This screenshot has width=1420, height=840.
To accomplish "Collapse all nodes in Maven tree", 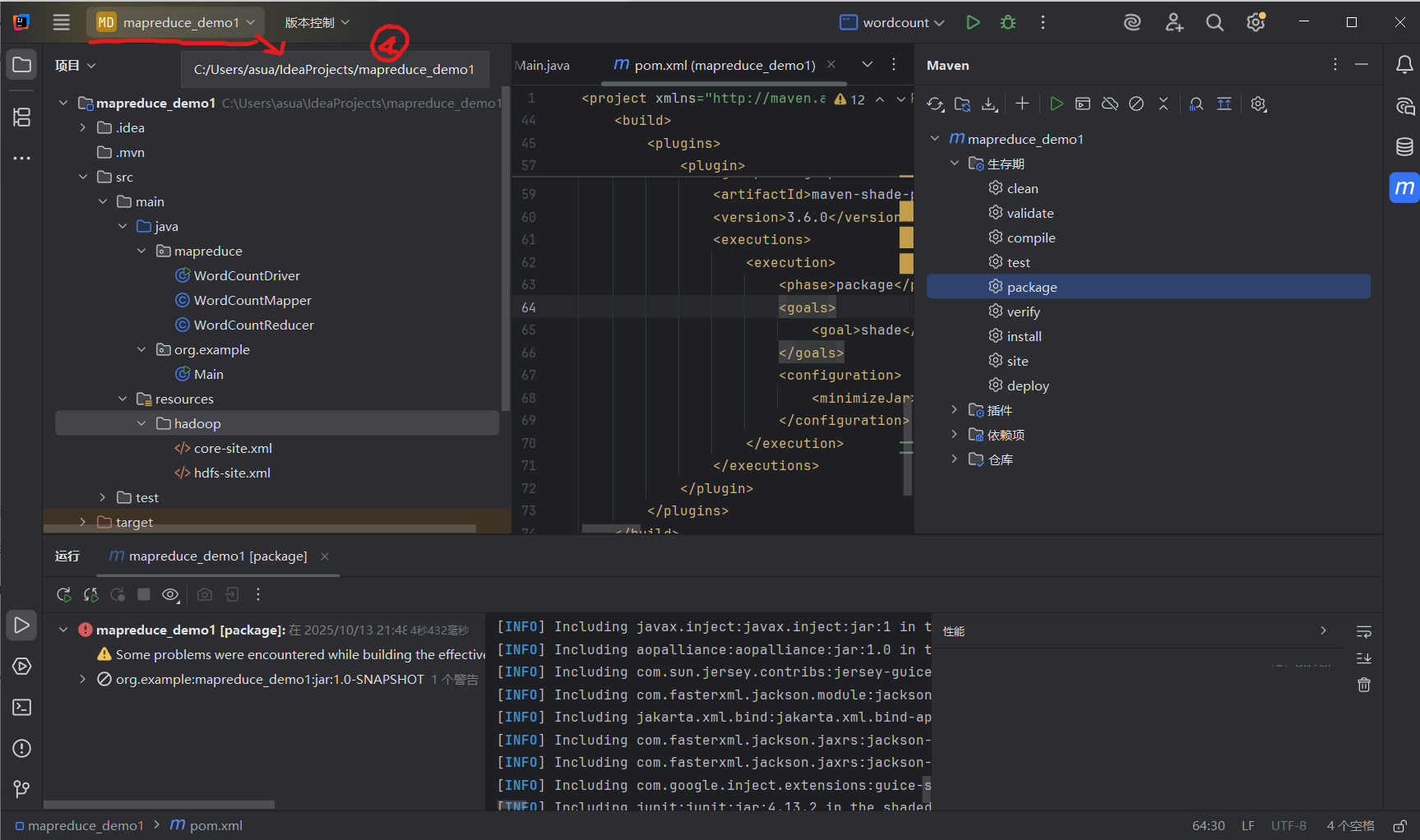I will click(x=1163, y=104).
